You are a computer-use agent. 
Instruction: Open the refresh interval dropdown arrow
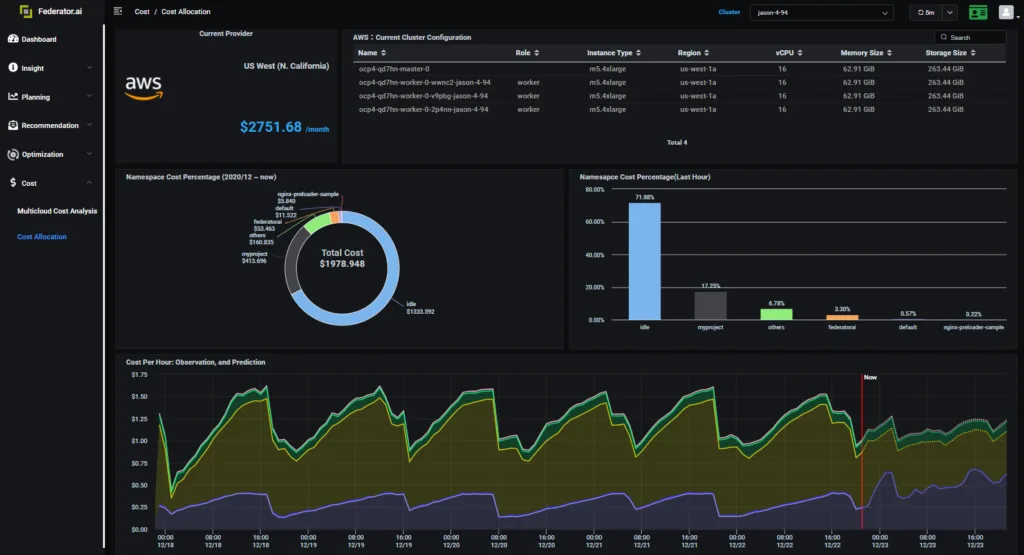pos(950,12)
